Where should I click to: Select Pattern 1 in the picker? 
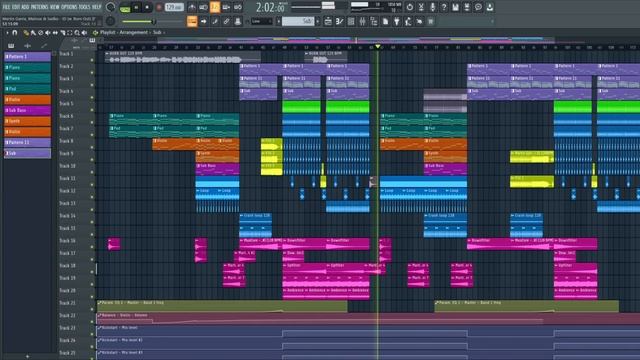pyautogui.click(x=27, y=56)
